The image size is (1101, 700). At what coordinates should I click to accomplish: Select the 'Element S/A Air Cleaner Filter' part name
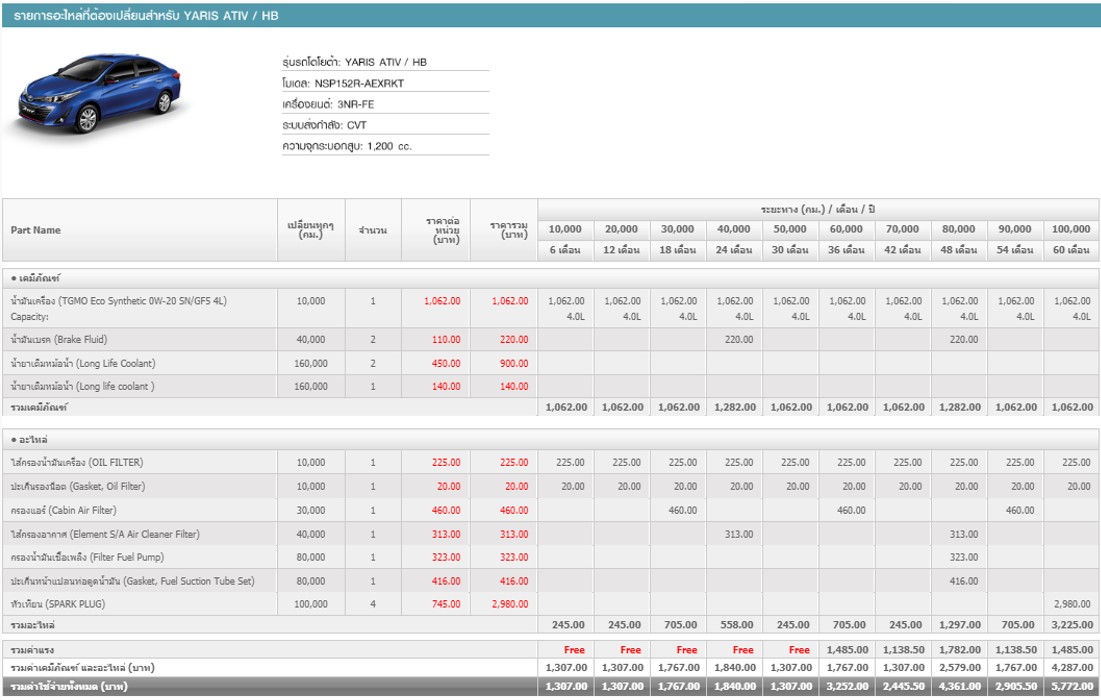point(105,534)
